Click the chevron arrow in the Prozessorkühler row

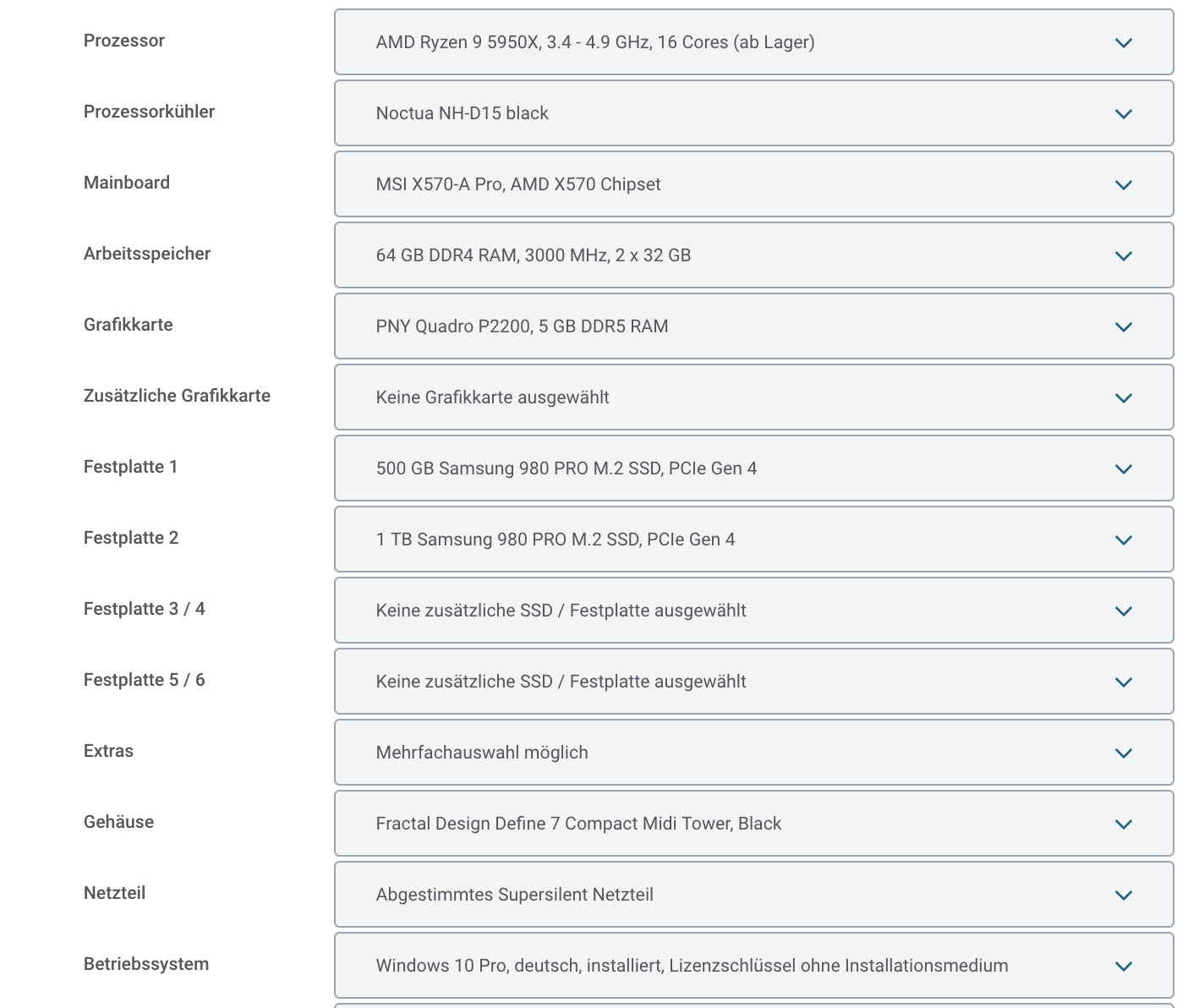[x=1123, y=114]
